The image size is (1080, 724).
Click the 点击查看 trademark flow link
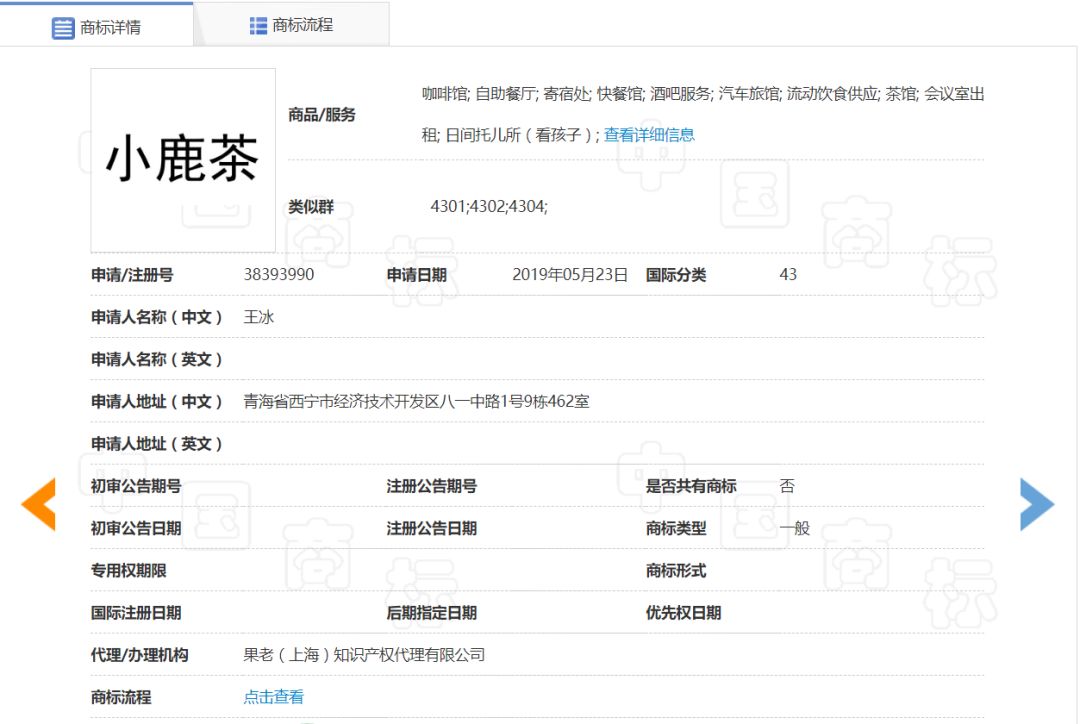tap(273, 697)
